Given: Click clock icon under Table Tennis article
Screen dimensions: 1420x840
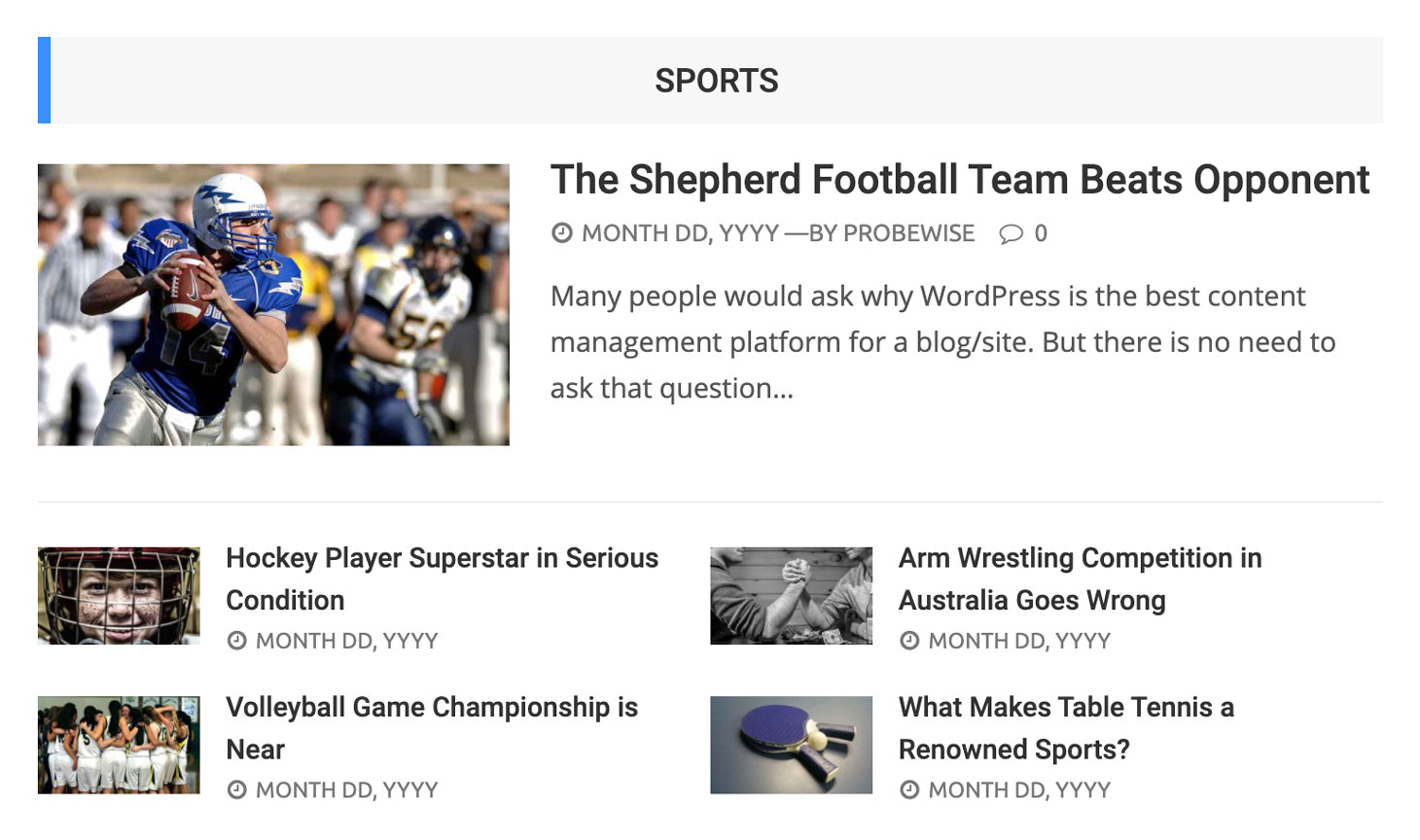Looking at the screenshot, I should tap(909, 789).
